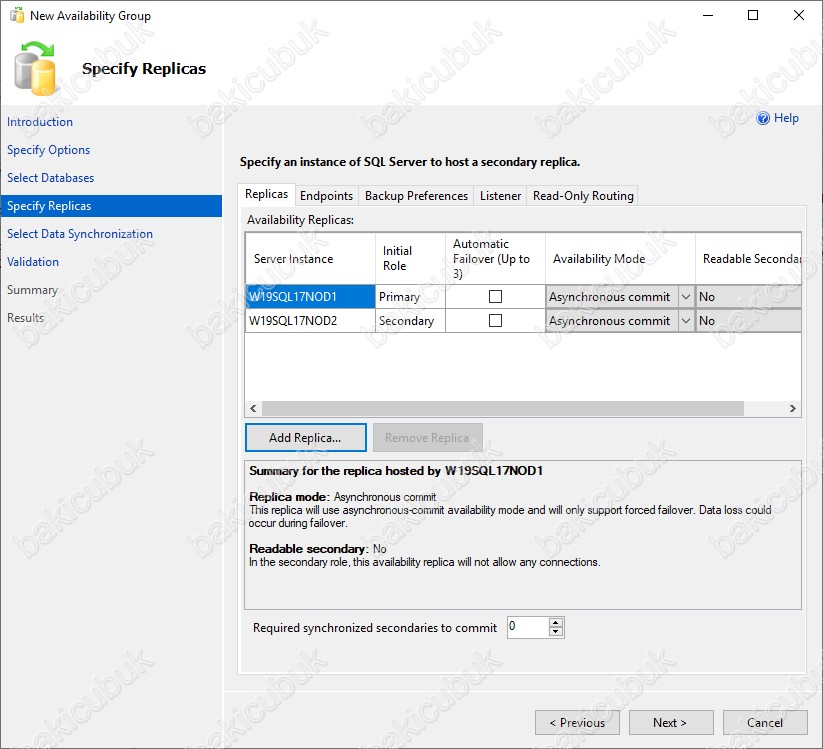This screenshot has width=823, height=749.
Task: Click the New Availability Group title bar icon
Action: click(x=17, y=16)
